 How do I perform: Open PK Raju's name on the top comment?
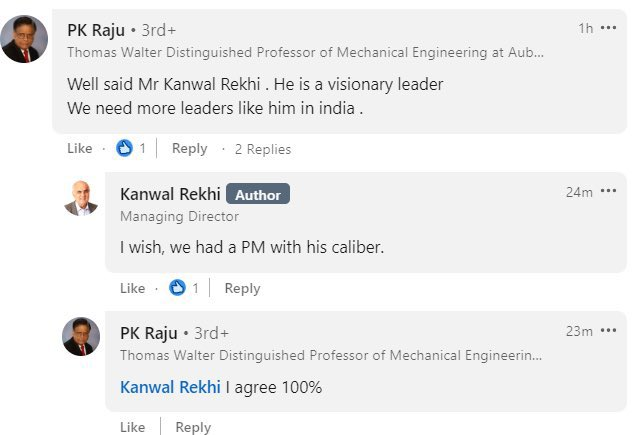click(x=96, y=30)
